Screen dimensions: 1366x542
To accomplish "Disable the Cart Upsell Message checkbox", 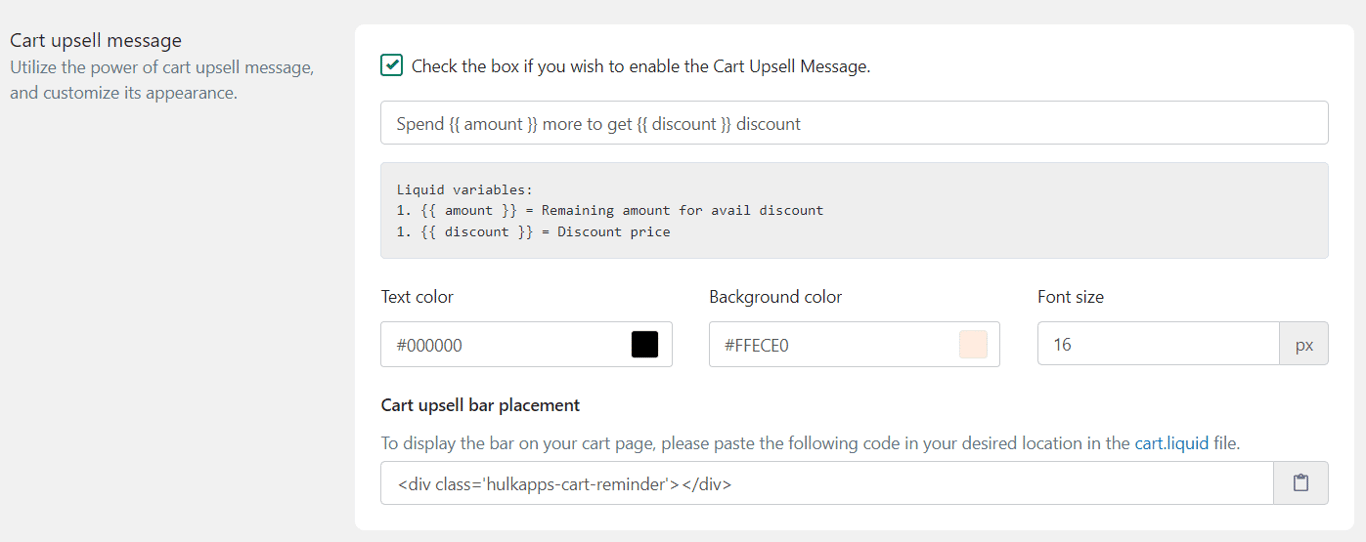I will click(x=392, y=66).
